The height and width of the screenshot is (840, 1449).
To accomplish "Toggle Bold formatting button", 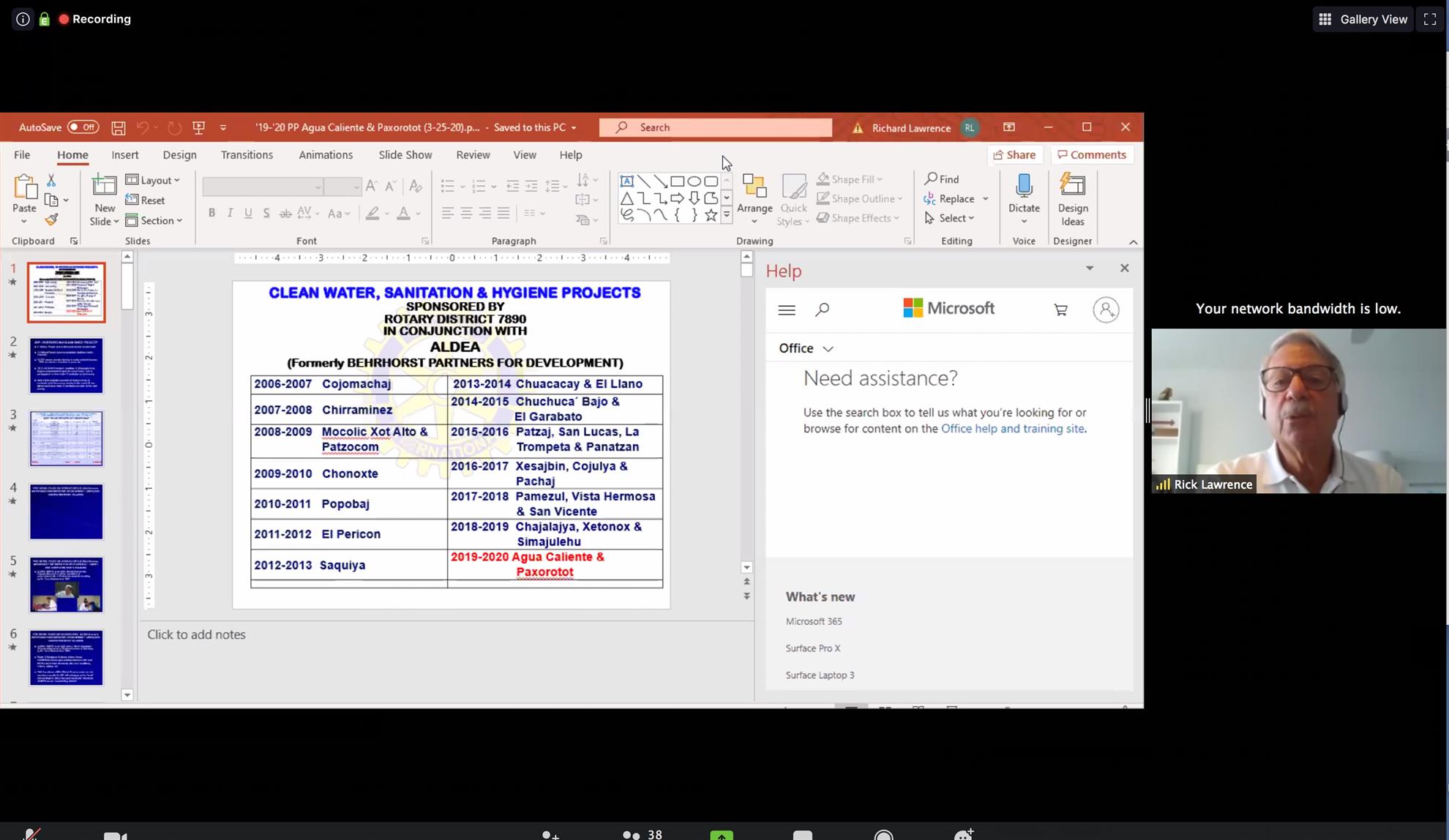I will (211, 213).
